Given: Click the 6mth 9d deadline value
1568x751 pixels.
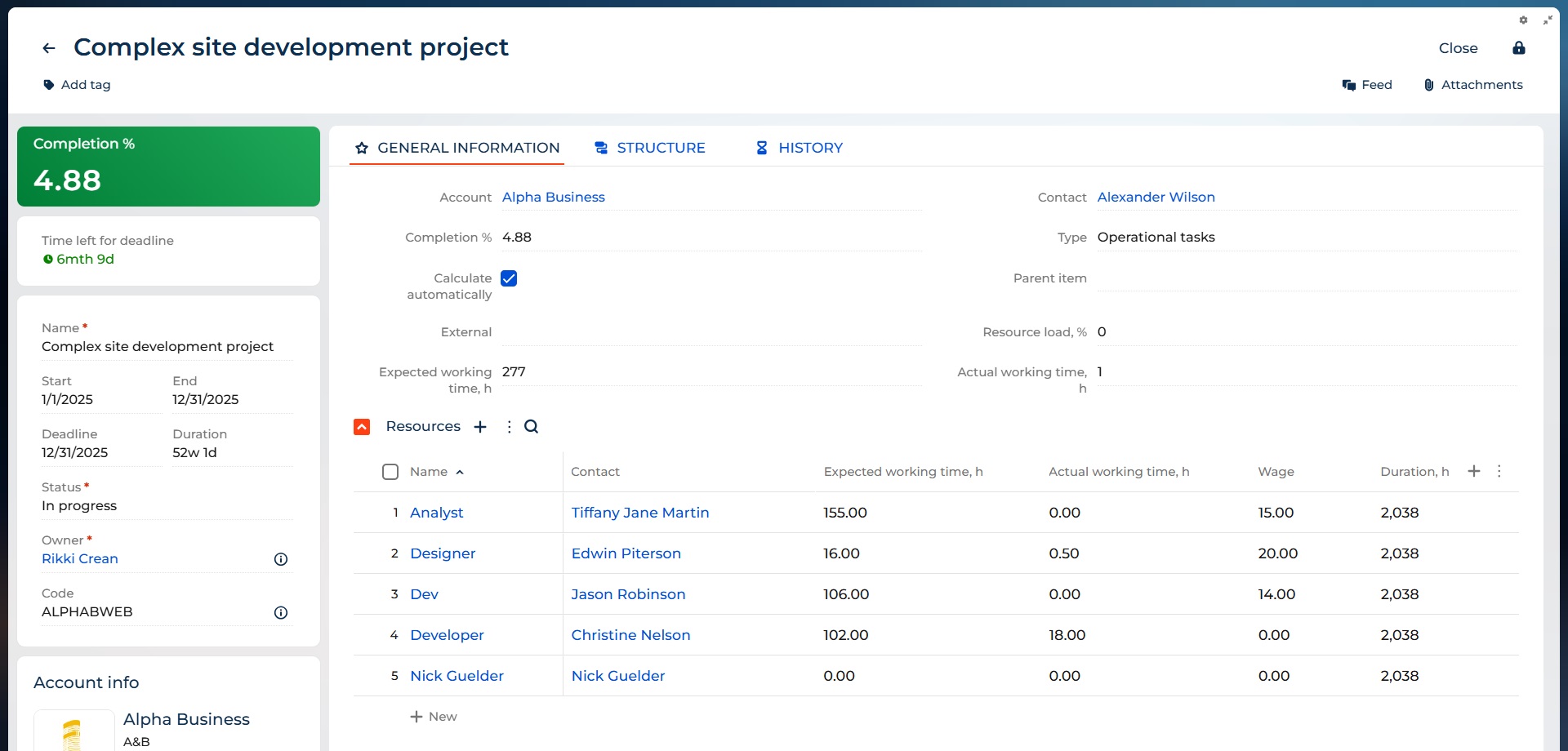Looking at the screenshot, I should pos(85,260).
